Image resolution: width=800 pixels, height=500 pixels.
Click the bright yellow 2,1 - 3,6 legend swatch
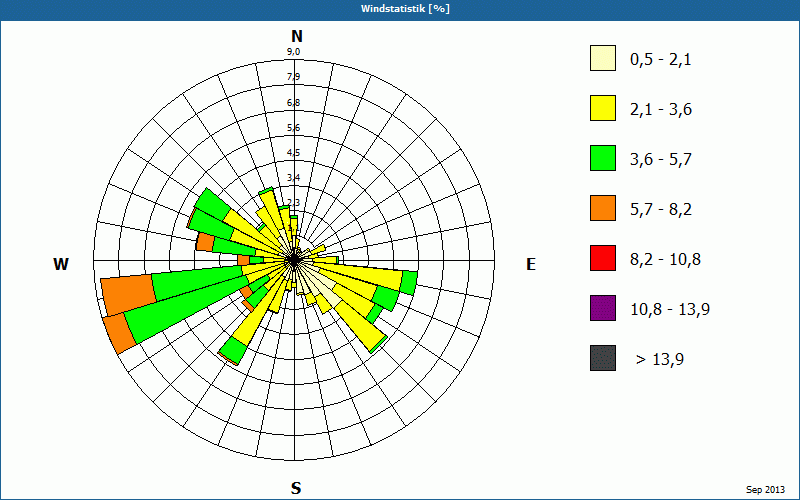pos(603,108)
